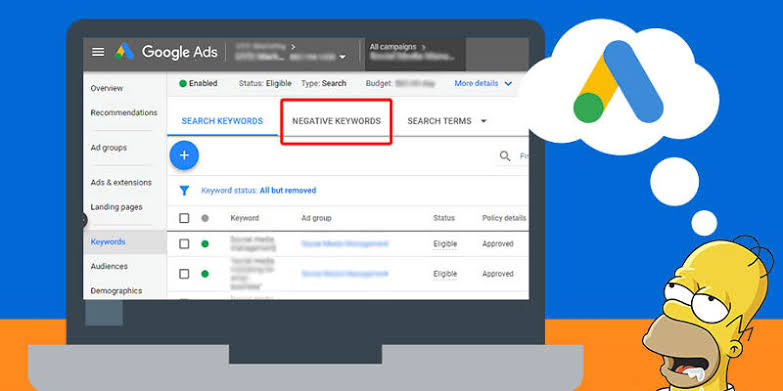Image resolution: width=783 pixels, height=391 pixels.
Task: Expand the More details chevron
Action: (508, 83)
